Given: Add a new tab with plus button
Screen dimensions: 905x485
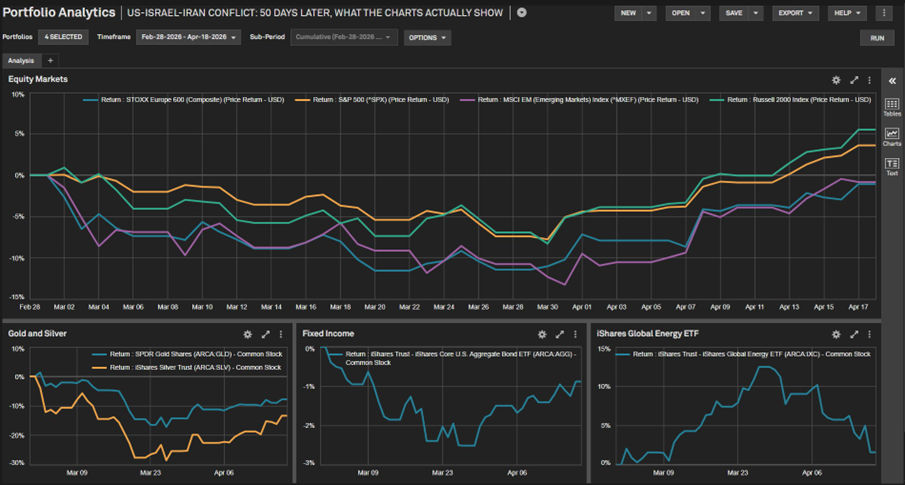Looking at the screenshot, I should point(51,61).
